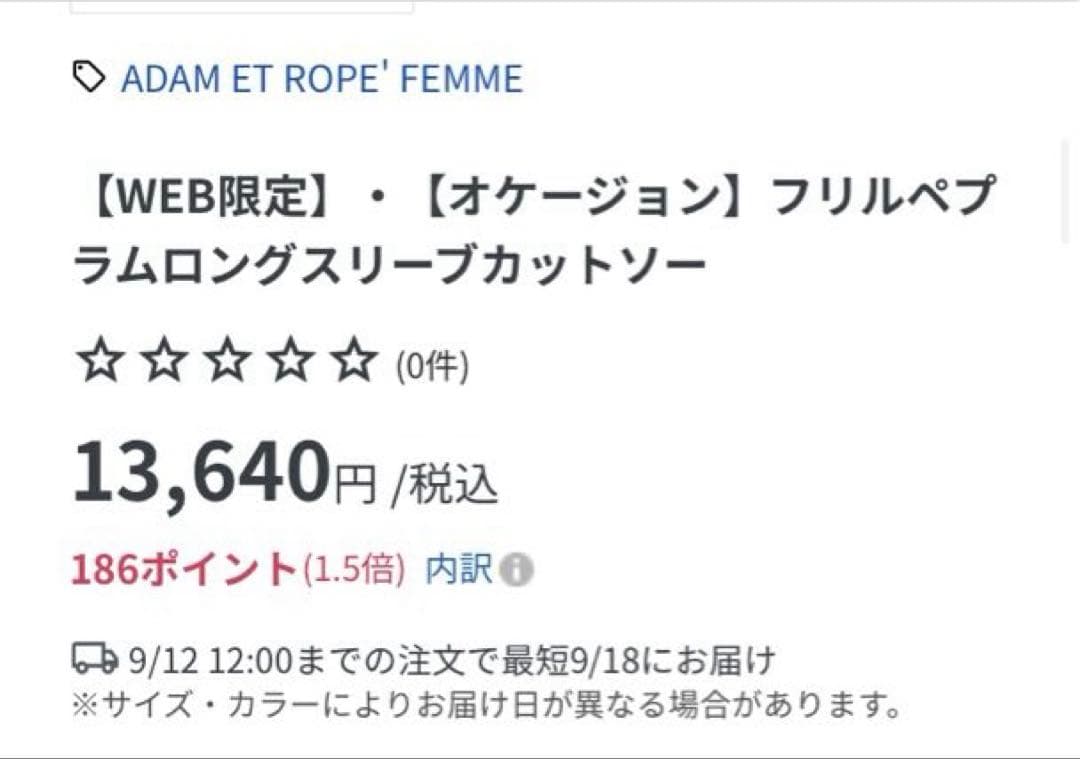Open the ADAM ET ROPE' FEMME brand link
This screenshot has height=759, width=1080.
[x=321, y=79]
